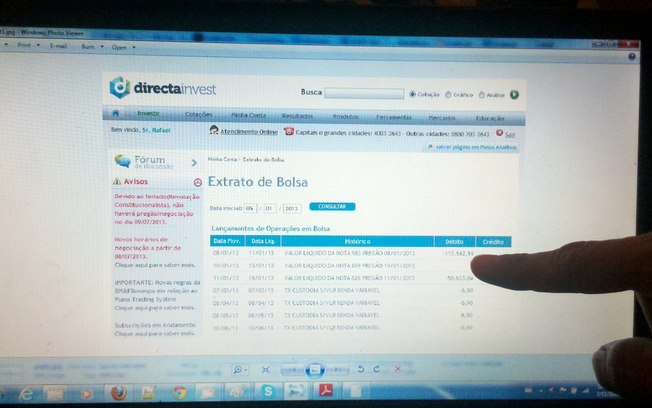Go to previous photo in viewer
Image resolution: width=652 pixels, height=408 pixels.
(292, 369)
